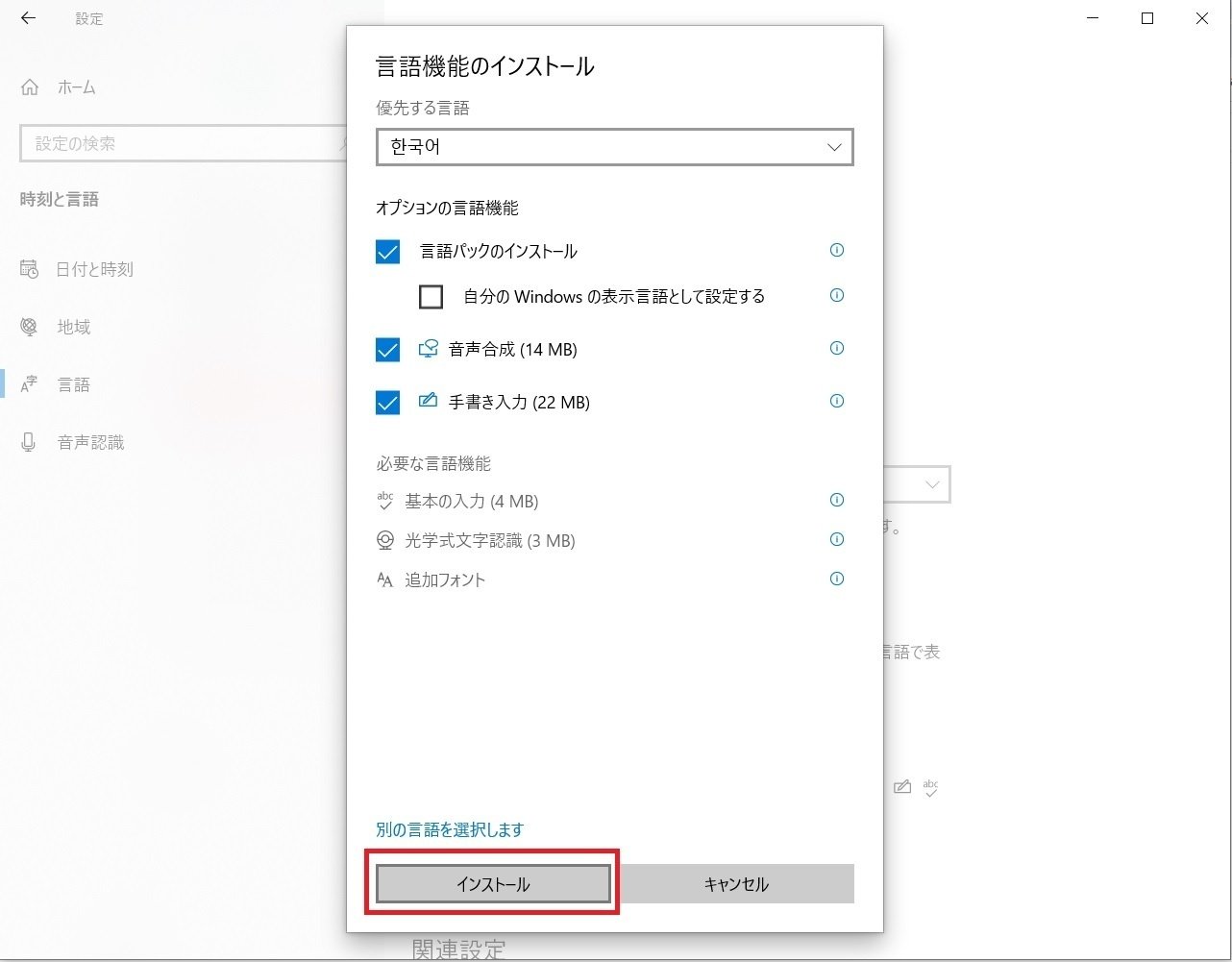
Task: Open 別の言語を選択します link
Action: (448, 828)
